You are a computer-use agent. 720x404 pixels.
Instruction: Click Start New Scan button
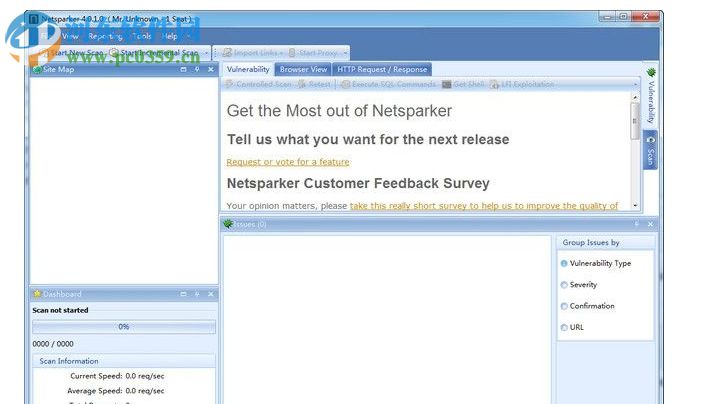73,53
